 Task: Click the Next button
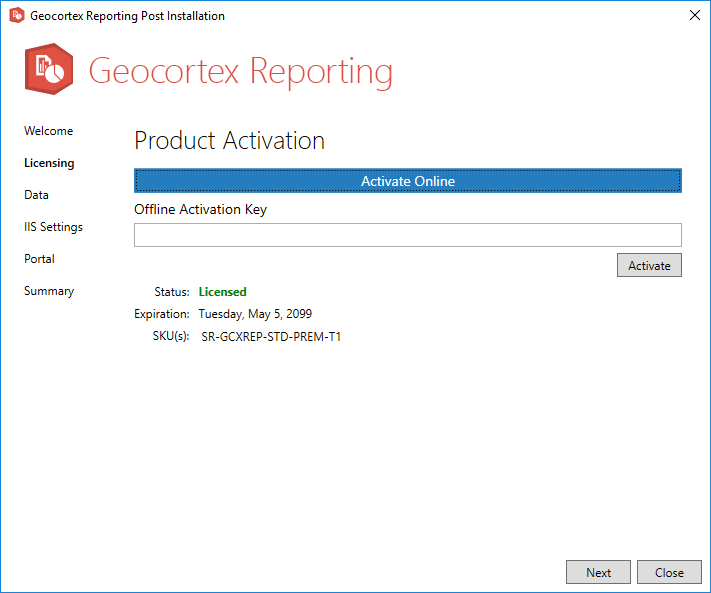[598, 572]
